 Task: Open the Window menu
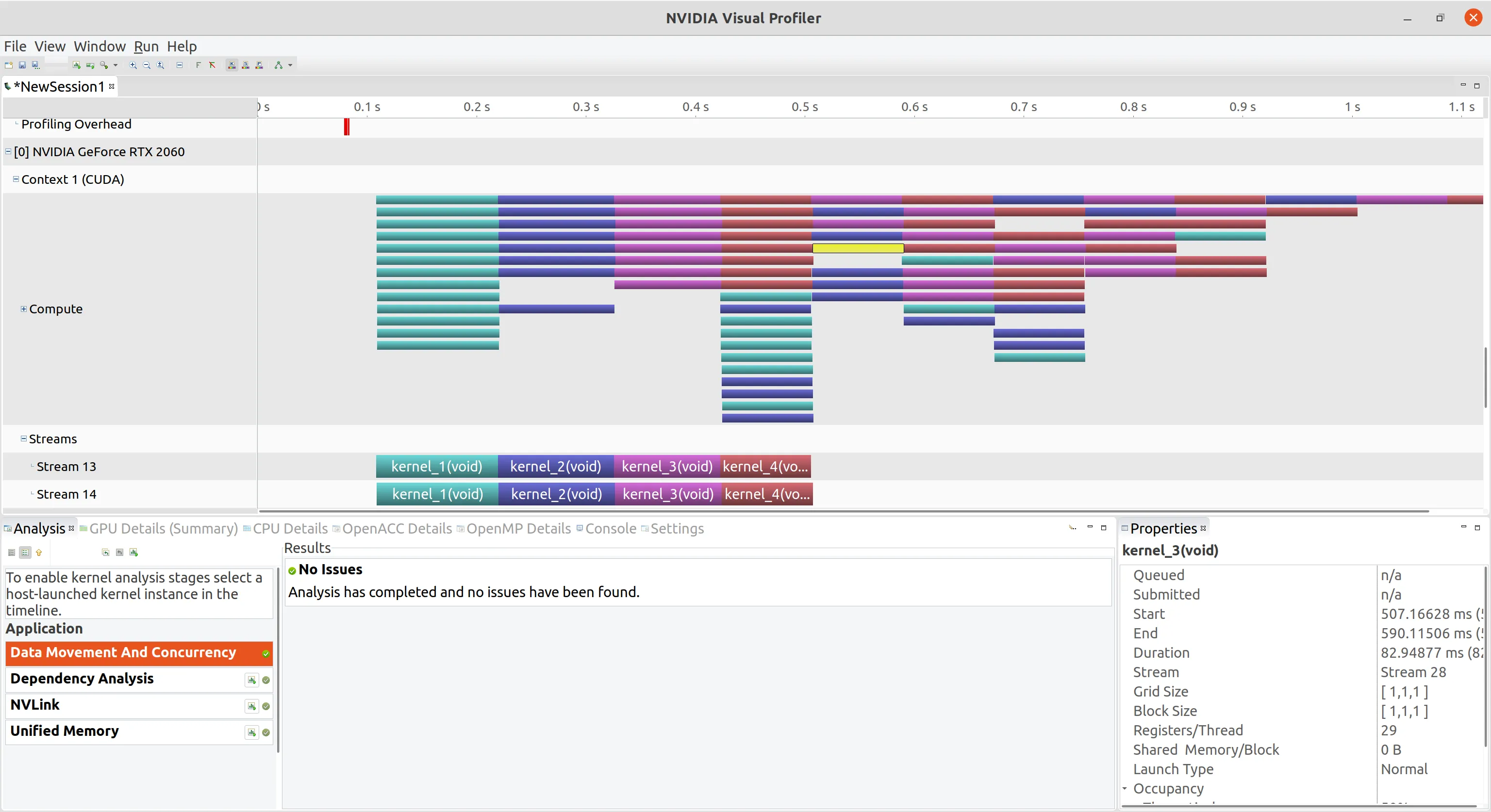click(x=99, y=46)
